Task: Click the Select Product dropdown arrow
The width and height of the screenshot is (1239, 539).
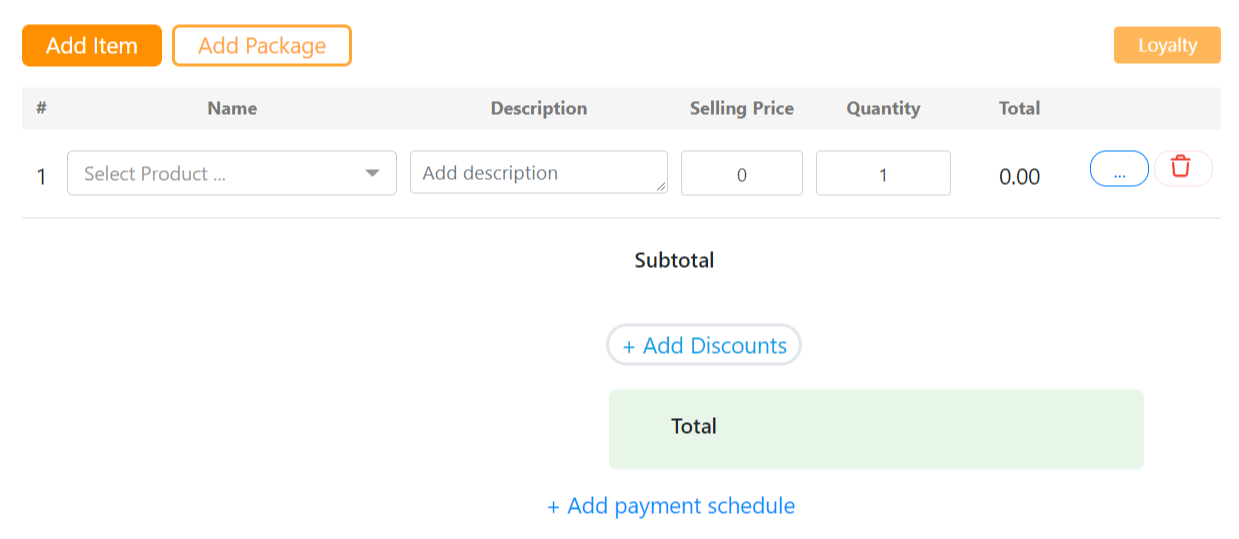Action: point(372,173)
